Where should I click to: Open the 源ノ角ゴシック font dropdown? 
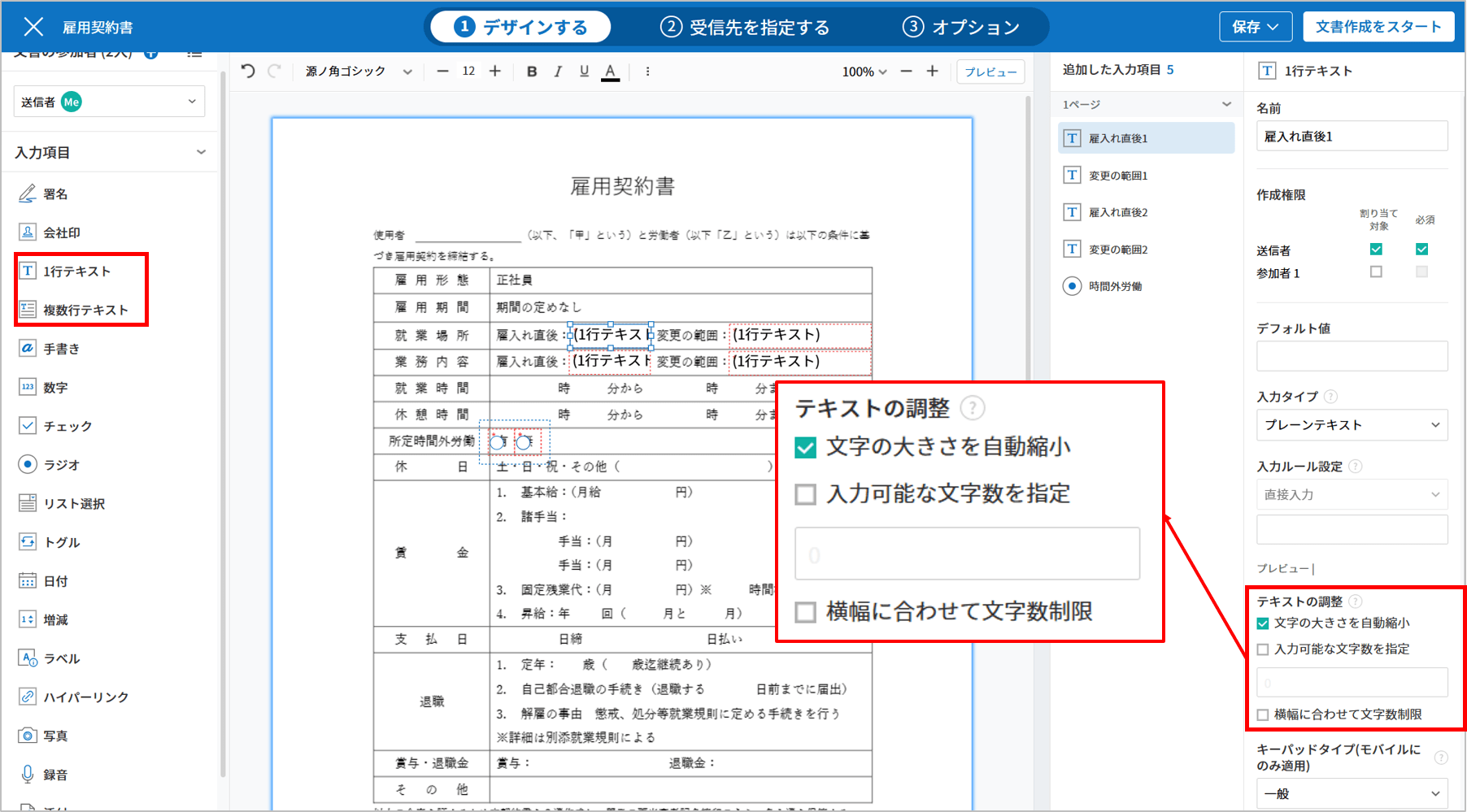click(x=359, y=72)
